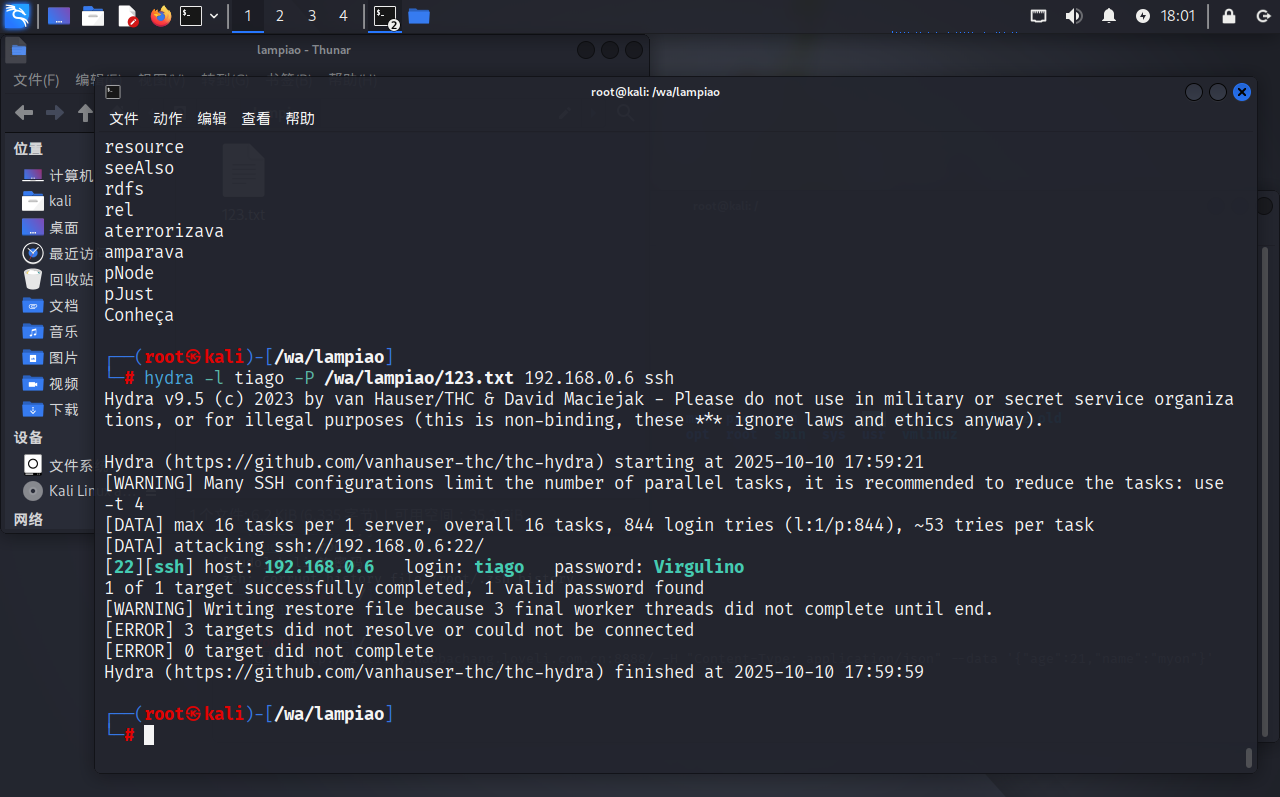The height and width of the screenshot is (797, 1280).
Task: Open the network connection tray icon
Action: (x=1039, y=16)
